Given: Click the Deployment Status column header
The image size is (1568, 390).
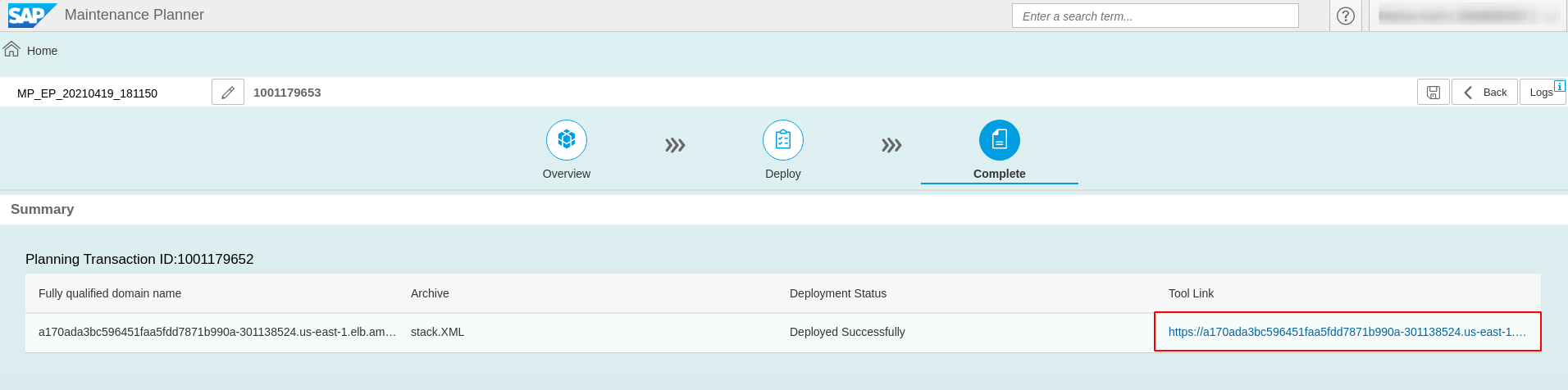Looking at the screenshot, I should click(x=838, y=293).
